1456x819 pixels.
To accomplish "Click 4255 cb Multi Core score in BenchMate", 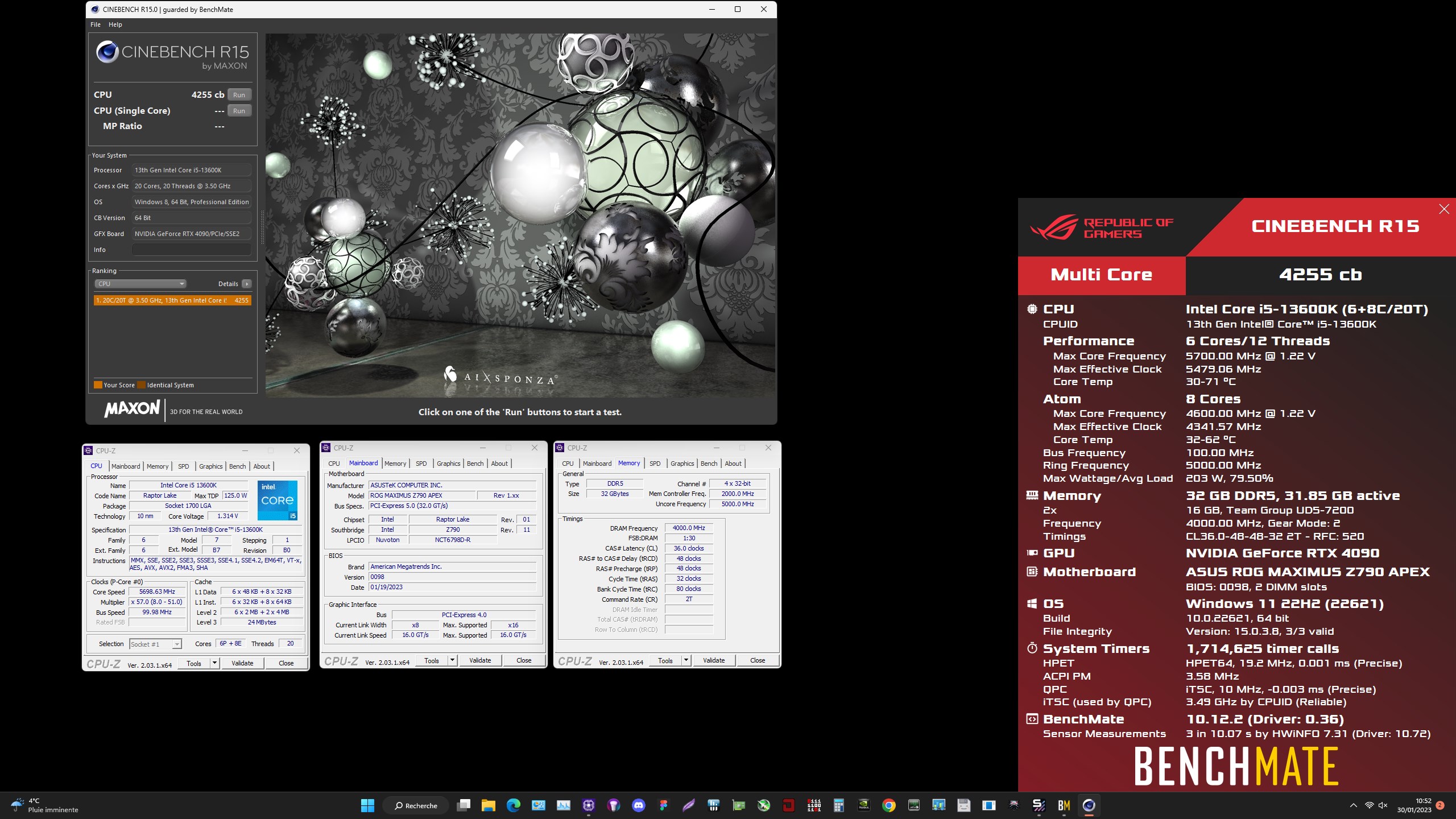I will 1320,275.
